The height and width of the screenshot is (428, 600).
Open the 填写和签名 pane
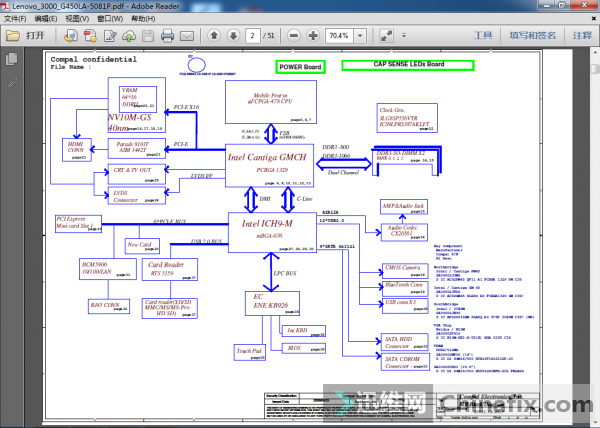[532, 36]
